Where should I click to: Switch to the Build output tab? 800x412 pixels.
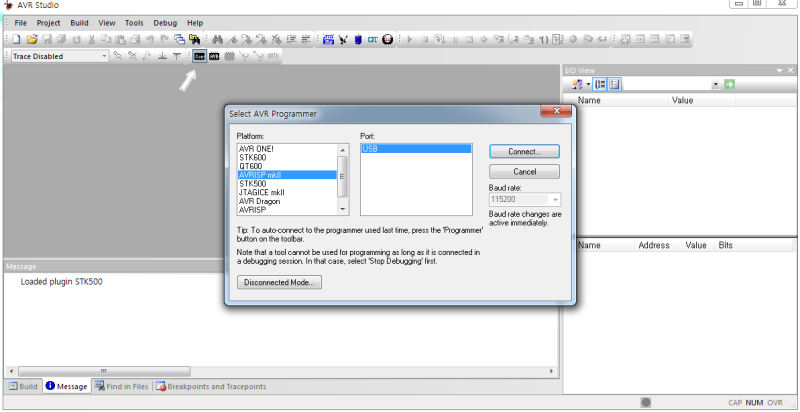pyautogui.click(x=23, y=387)
